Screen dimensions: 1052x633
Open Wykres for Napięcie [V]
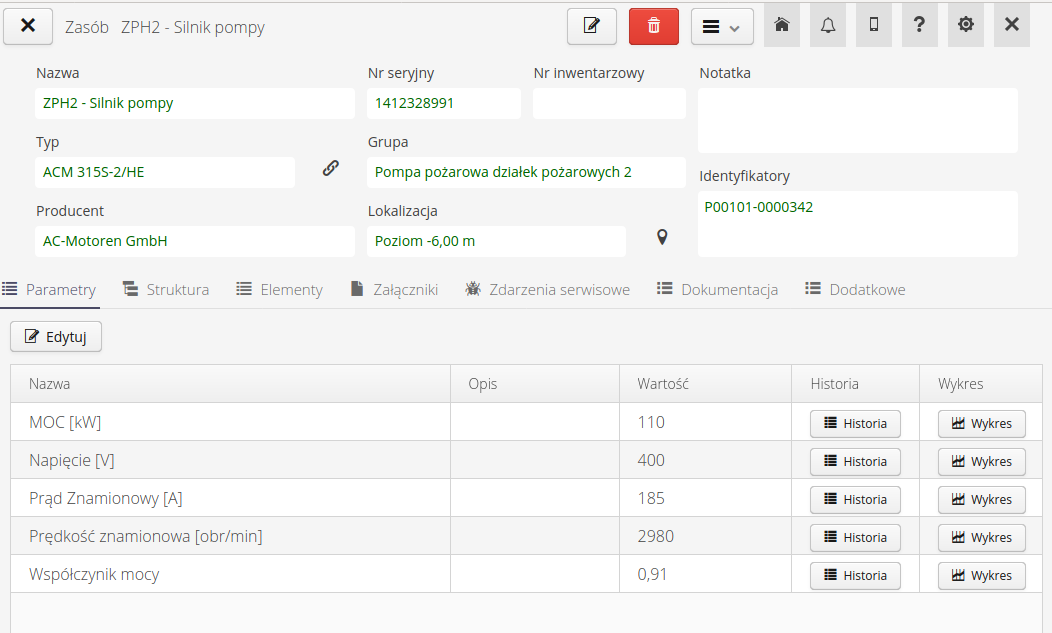[x=981, y=462]
